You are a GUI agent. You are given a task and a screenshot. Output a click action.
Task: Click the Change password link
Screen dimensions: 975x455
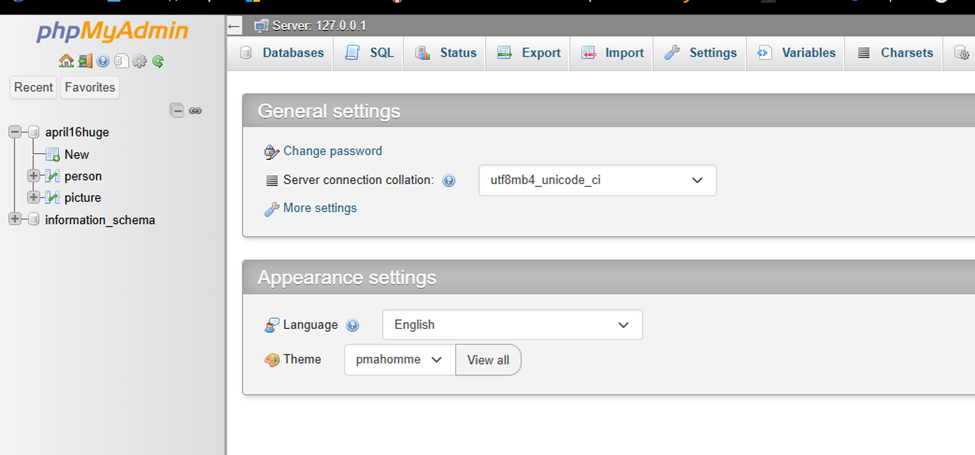click(x=333, y=151)
